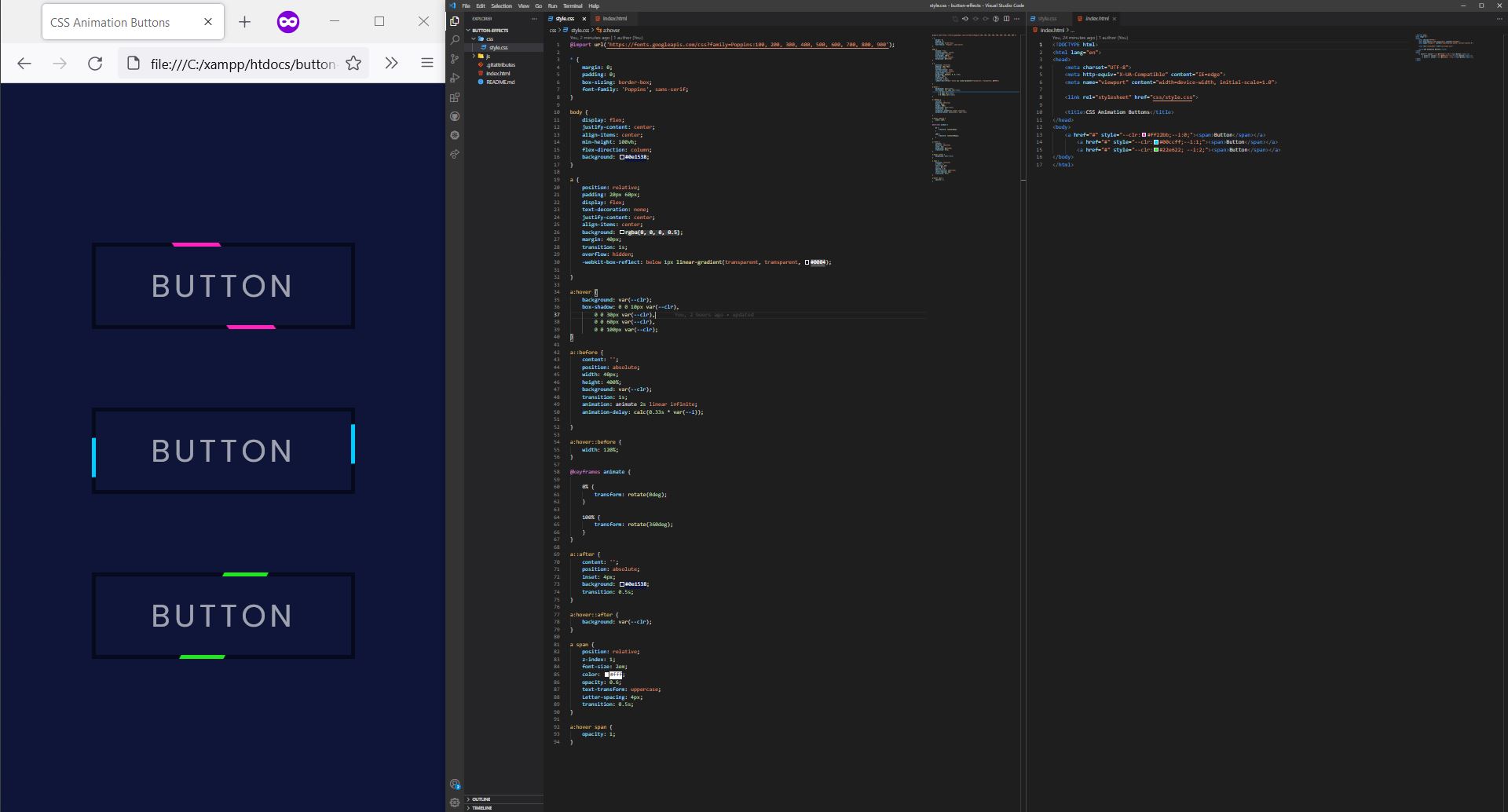Image resolution: width=1508 pixels, height=812 pixels.
Task: Click index.html breadcrumb in right editor
Action: pos(1049,31)
